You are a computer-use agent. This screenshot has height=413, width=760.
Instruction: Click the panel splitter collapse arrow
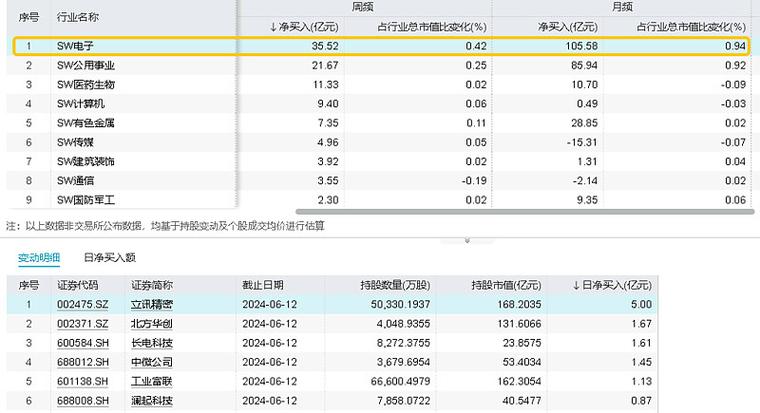click(x=467, y=240)
